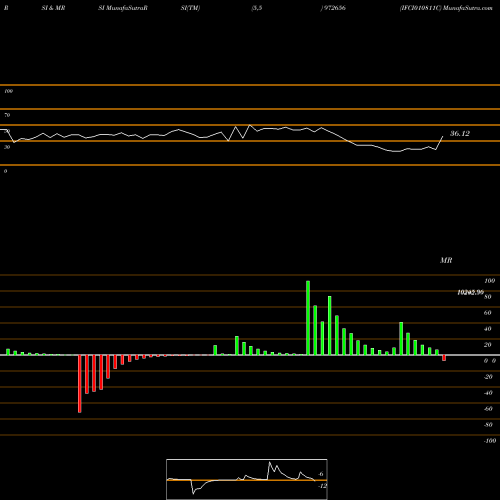Click the -6 label in mini chart
The height and width of the screenshot is (500, 500).
click(320, 474)
